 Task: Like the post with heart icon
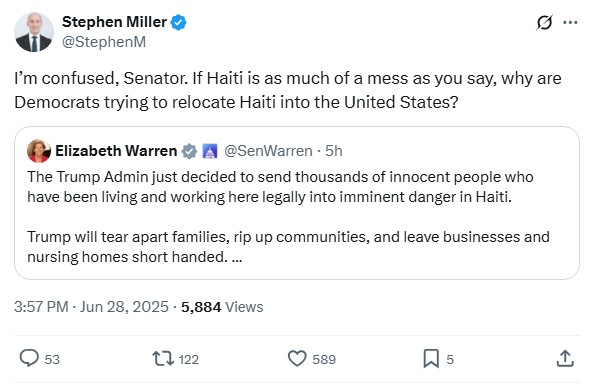[297, 358]
